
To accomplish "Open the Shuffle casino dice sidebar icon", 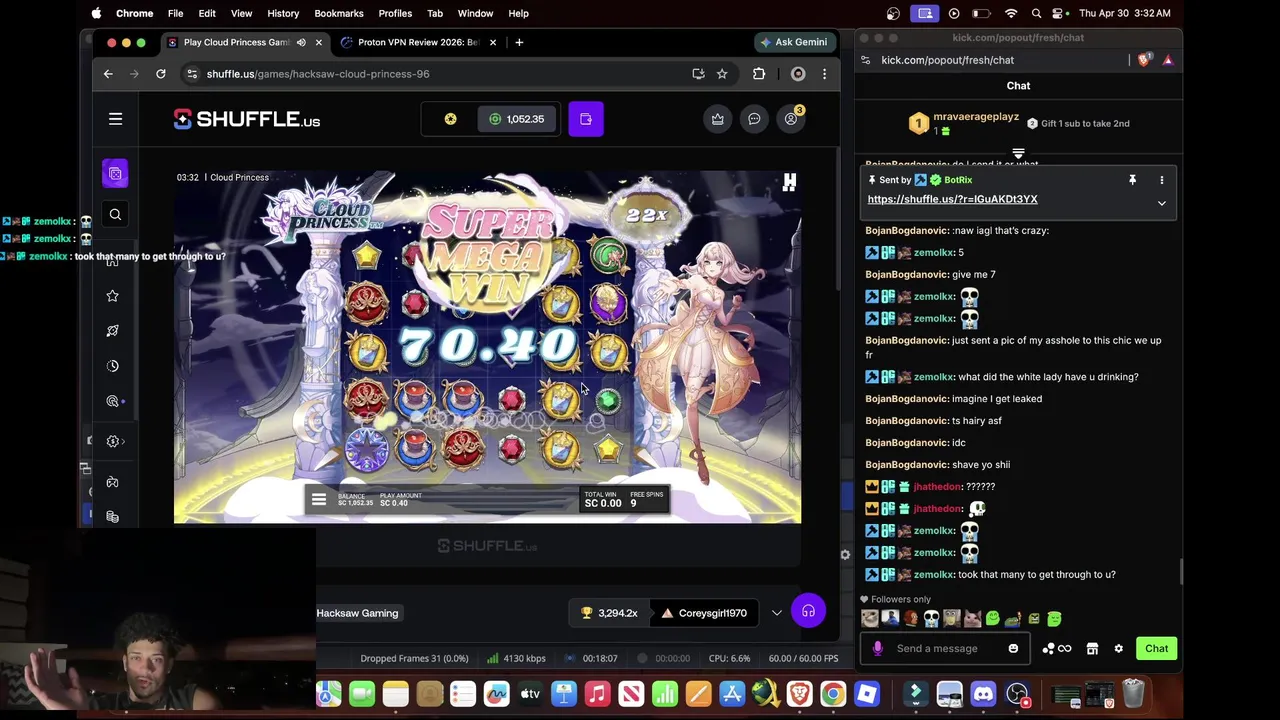I will [x=115, y=174].
